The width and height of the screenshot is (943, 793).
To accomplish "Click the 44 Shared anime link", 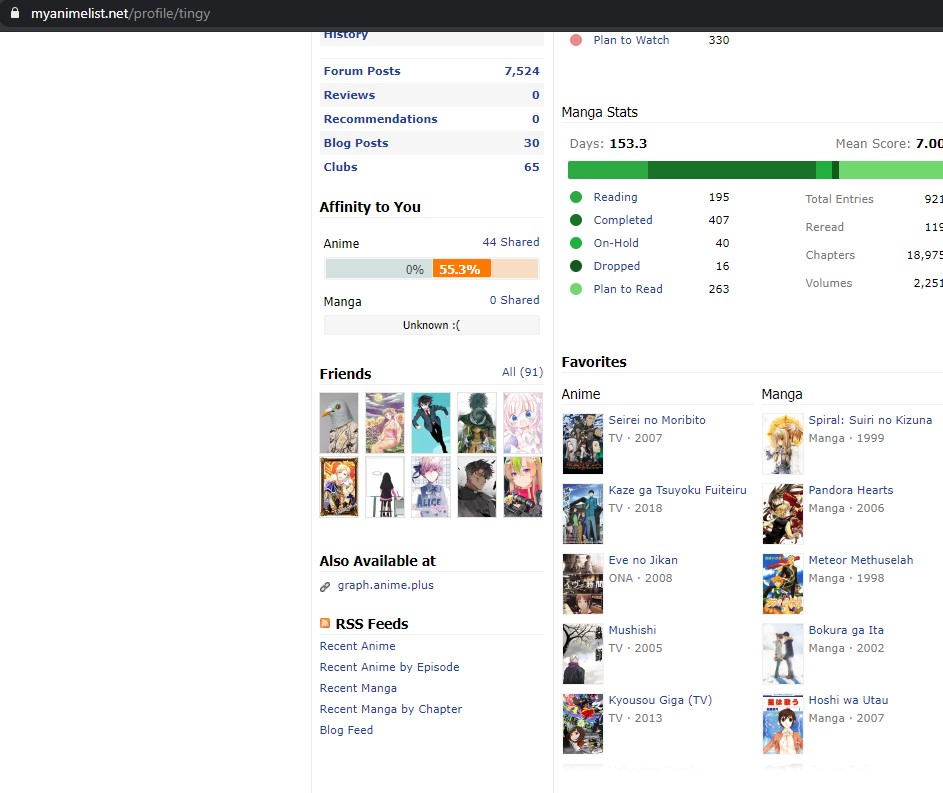I will pyautogui.click(x=510, y=242).
